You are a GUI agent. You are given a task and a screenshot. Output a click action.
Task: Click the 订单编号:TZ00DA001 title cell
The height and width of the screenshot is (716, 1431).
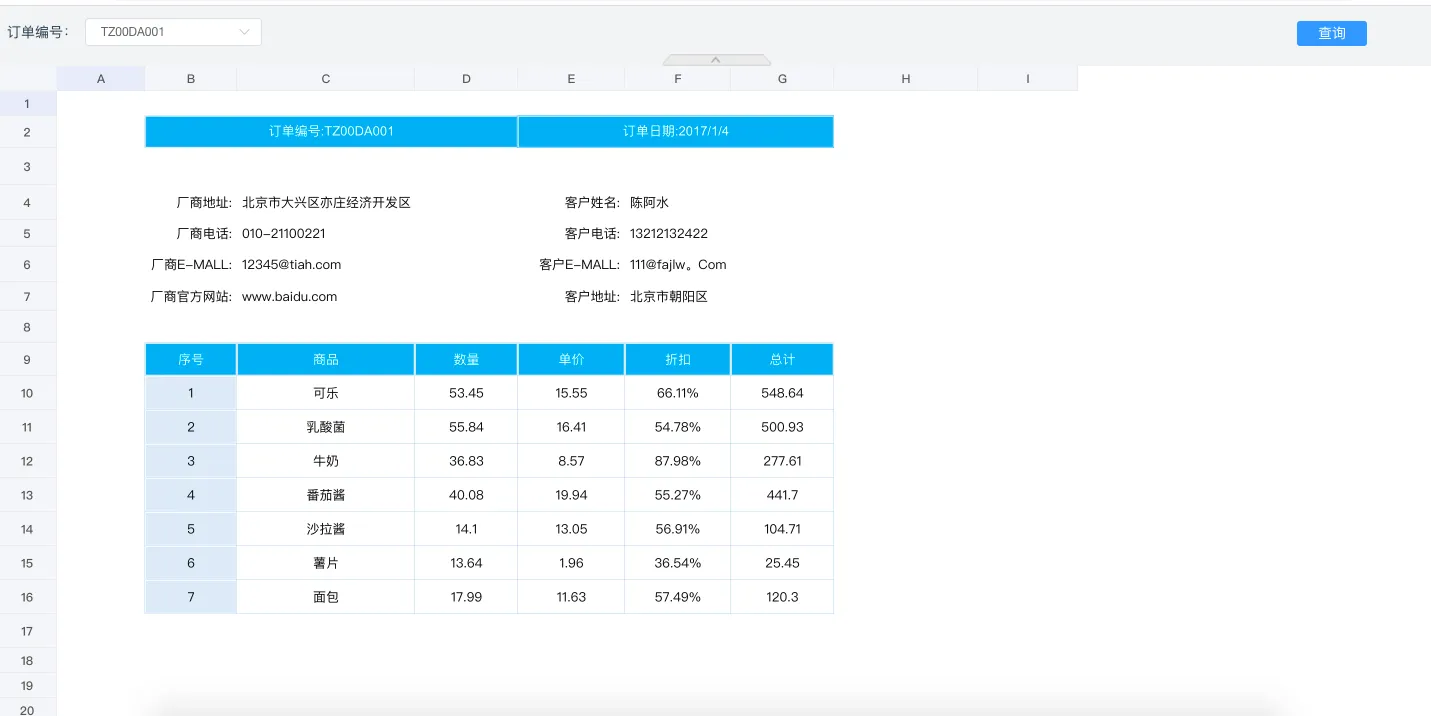point(331,132)
